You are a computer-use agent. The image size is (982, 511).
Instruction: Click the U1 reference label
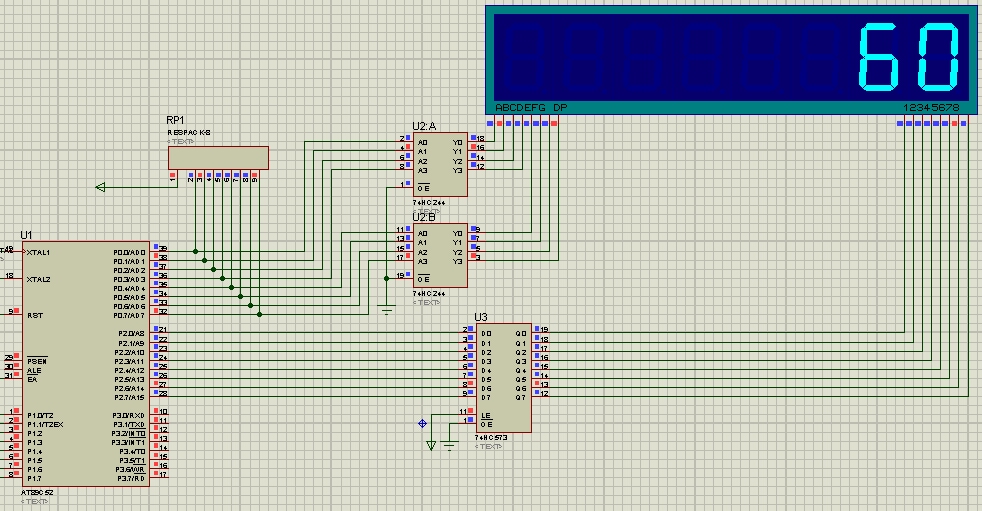26,234
